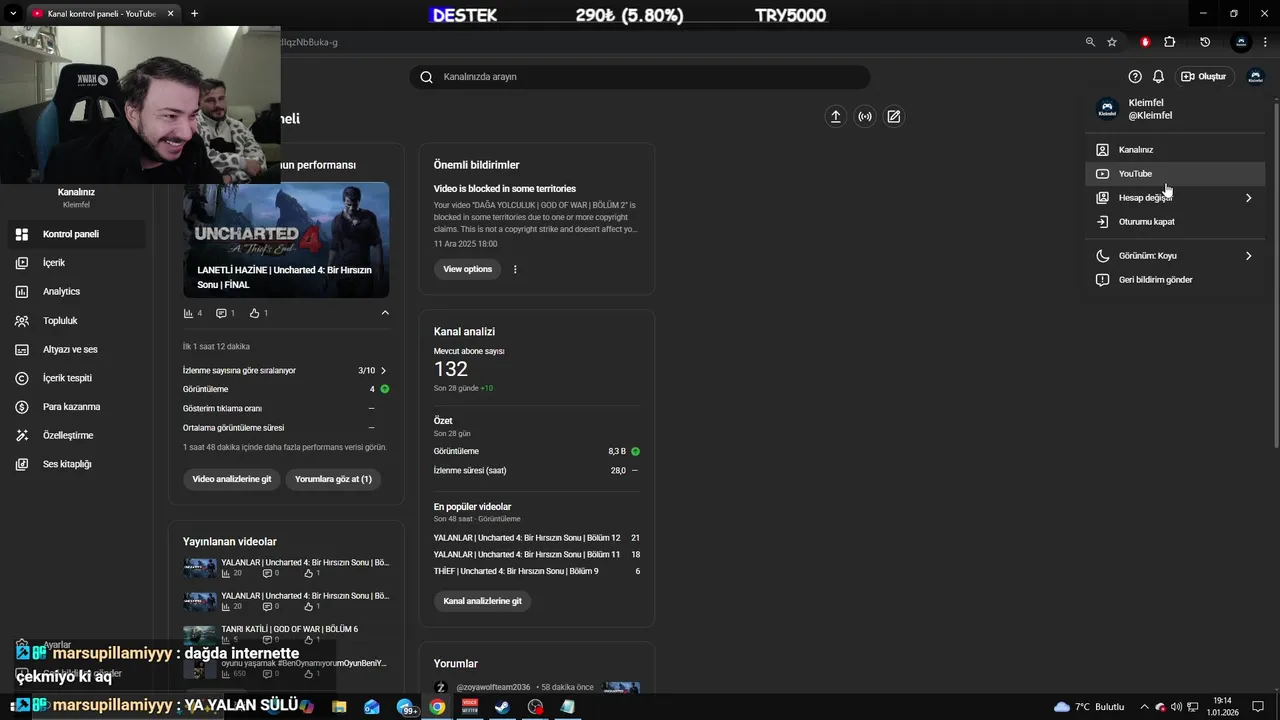Click the weather 7°C Bulutlu widget

[1090, 707]
